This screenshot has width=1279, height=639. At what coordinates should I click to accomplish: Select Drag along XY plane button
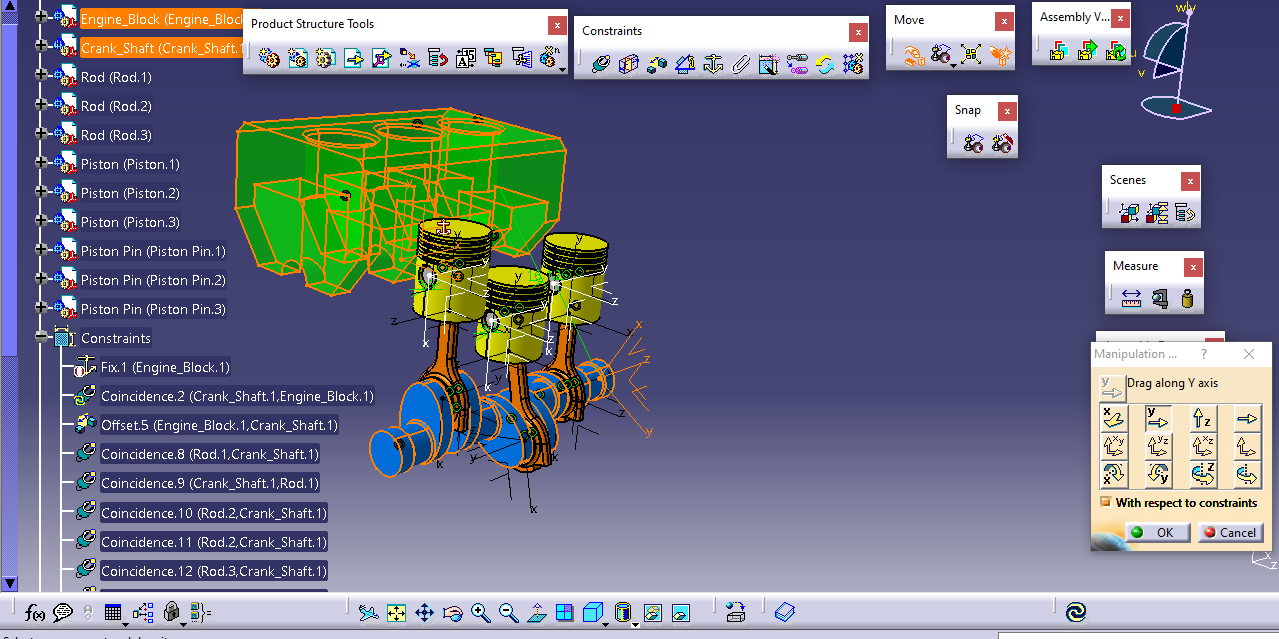[1114, 446]
